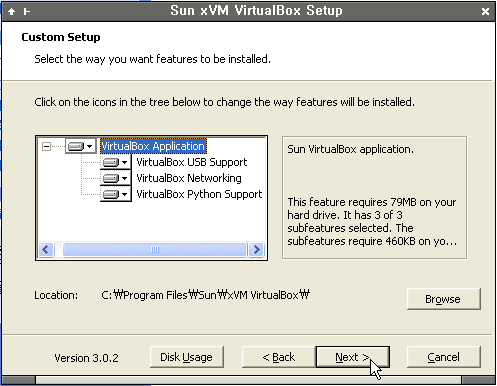Proceed with the Next button
This screenshot has width=497, height=386.
pos(353,357)
